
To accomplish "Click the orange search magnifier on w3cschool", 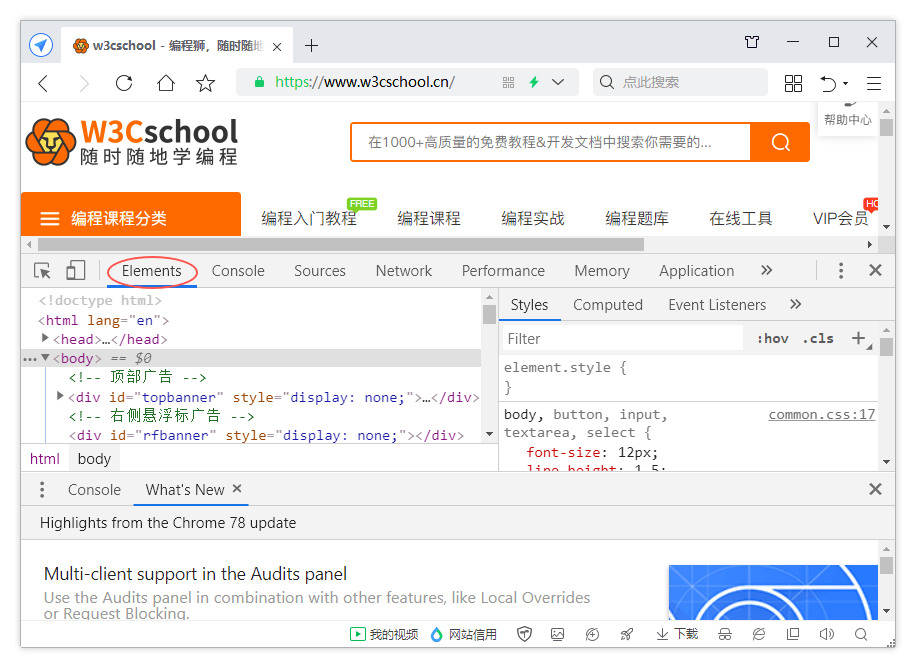I will point(779,142).
